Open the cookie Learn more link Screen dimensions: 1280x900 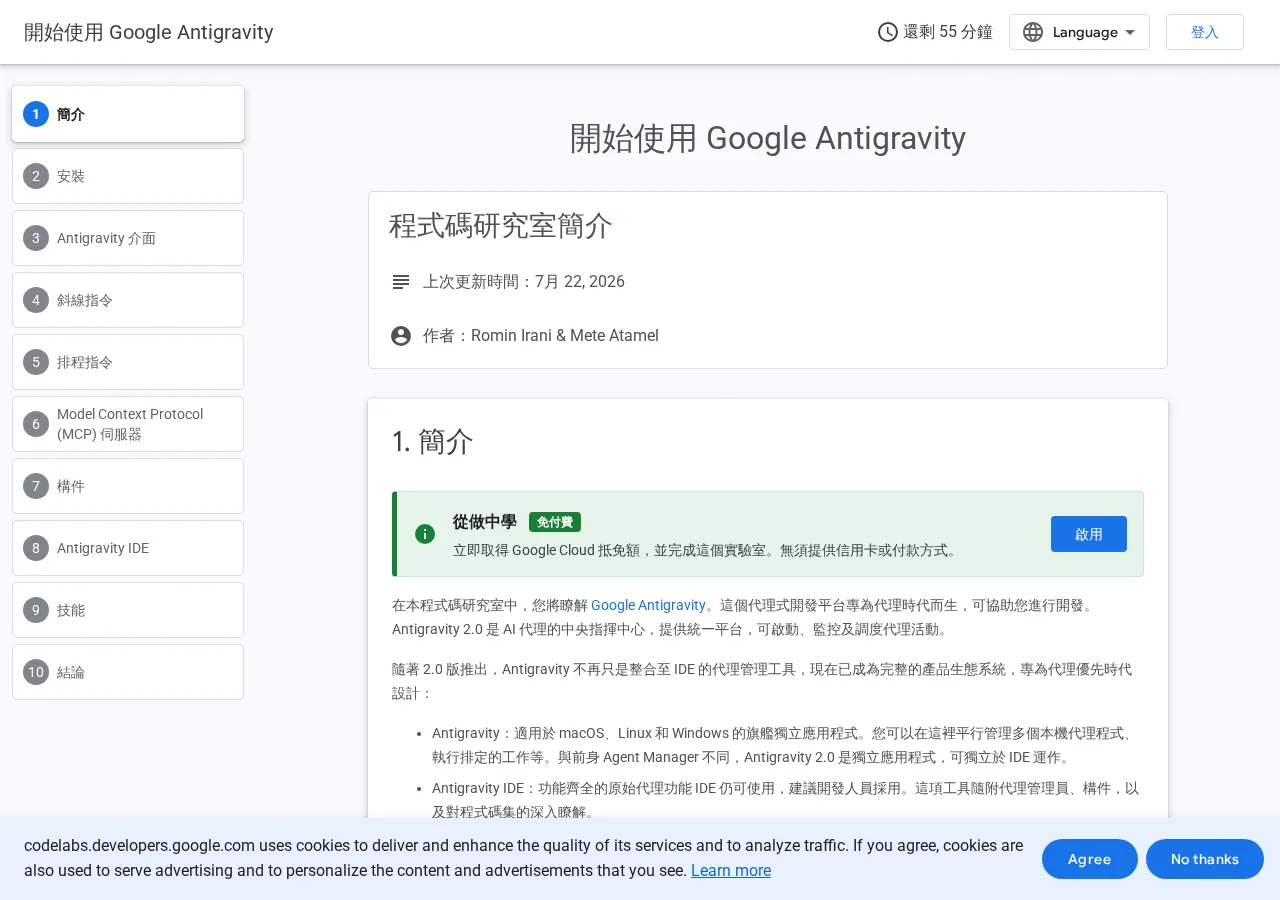coord(731,870)
